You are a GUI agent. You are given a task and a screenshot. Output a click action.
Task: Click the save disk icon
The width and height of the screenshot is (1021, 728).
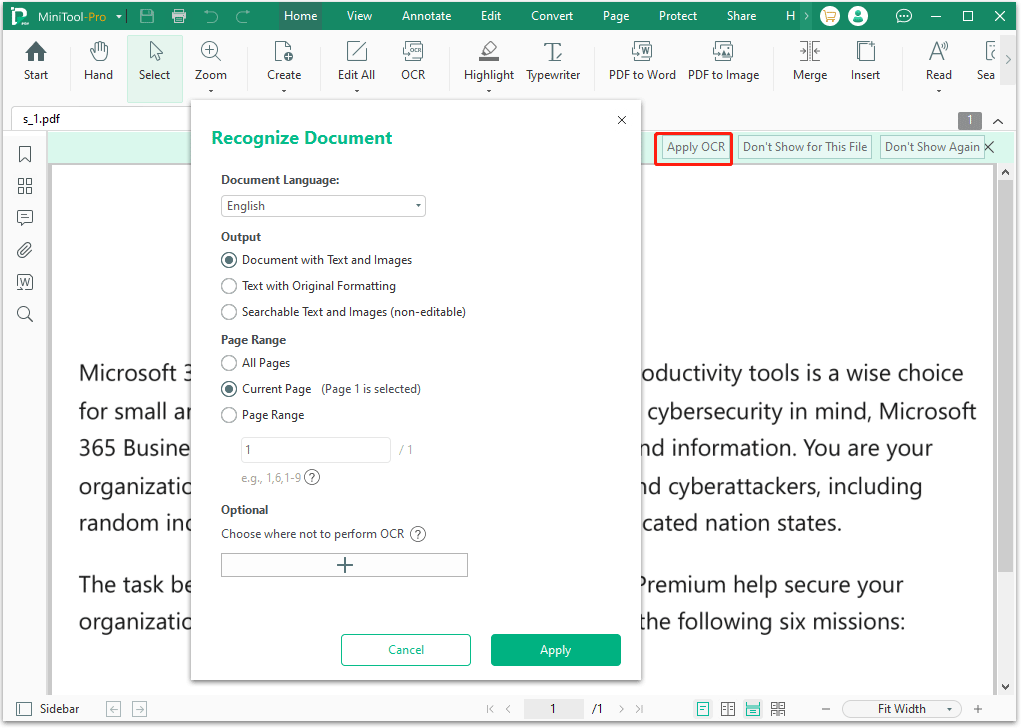pyautogui.click(x=147, y=16)
